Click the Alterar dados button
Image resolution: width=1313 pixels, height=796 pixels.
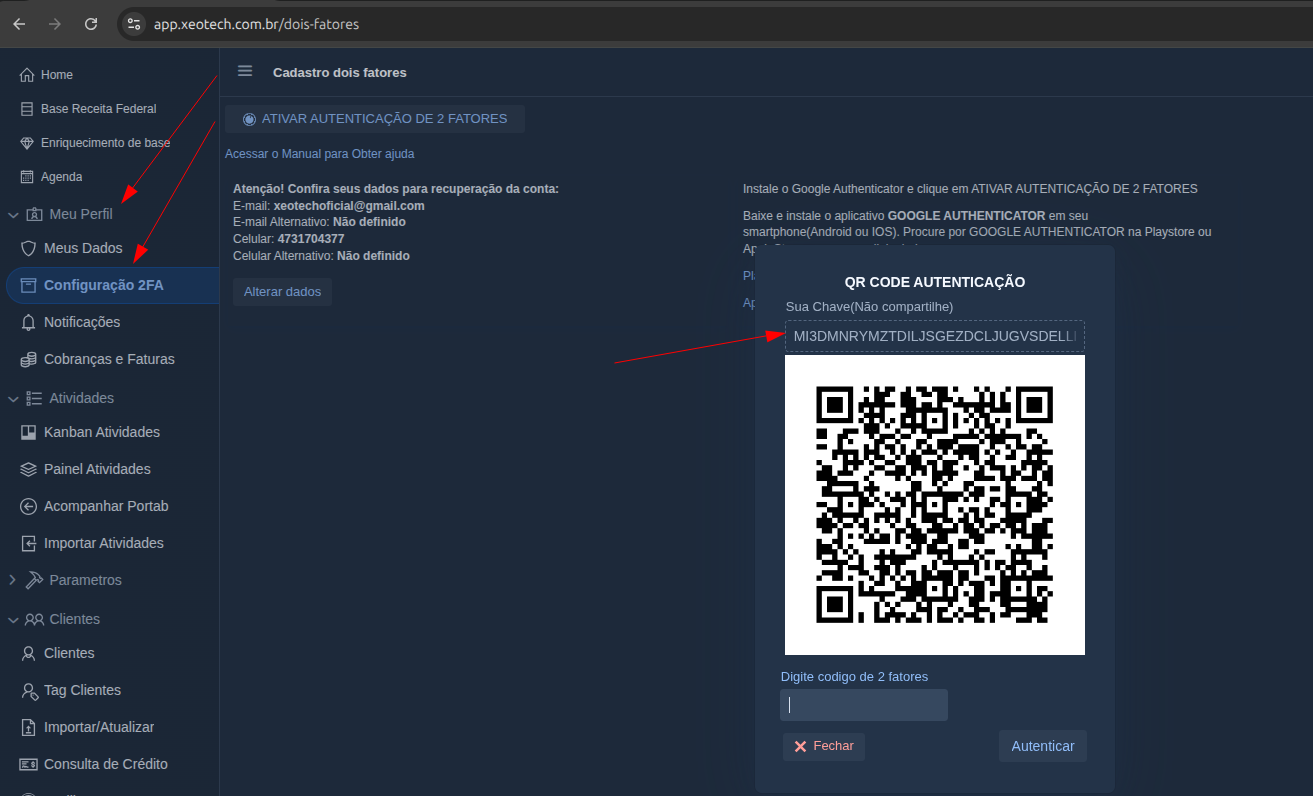[x=283, y=292]
